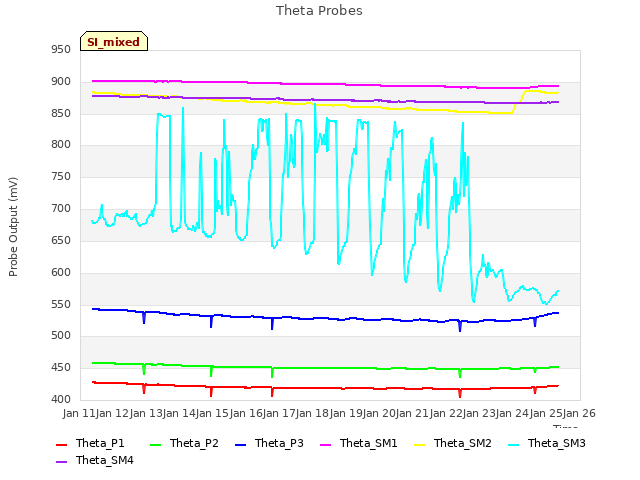This screenshot has height=480, width=640.
Task: Click the Theta_SM1 legend entry
Action: pyautogui.click(x=359, y=443)
